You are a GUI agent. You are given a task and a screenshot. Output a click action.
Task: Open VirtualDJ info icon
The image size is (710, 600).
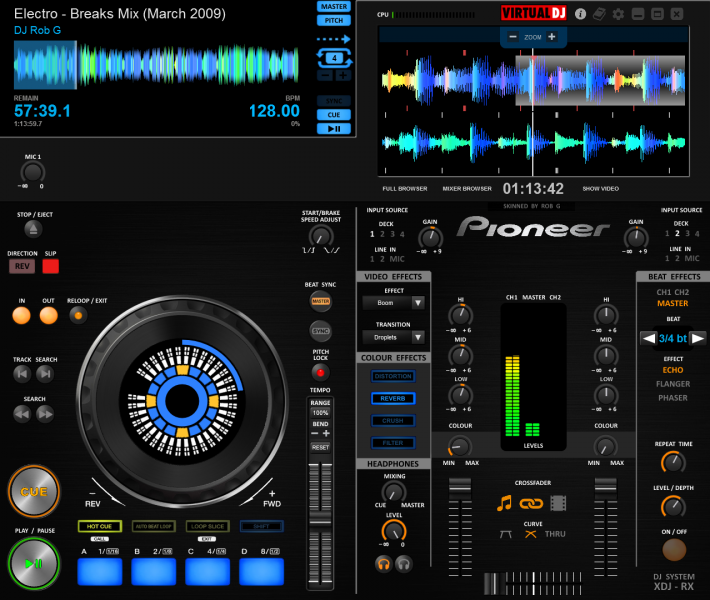tap(580, 14)
